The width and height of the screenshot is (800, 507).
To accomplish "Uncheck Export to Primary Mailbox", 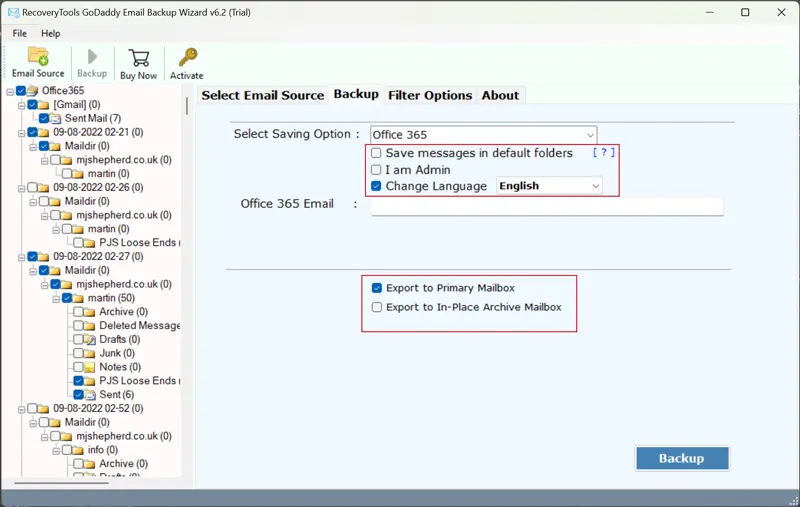I will [x=377, y=288].
